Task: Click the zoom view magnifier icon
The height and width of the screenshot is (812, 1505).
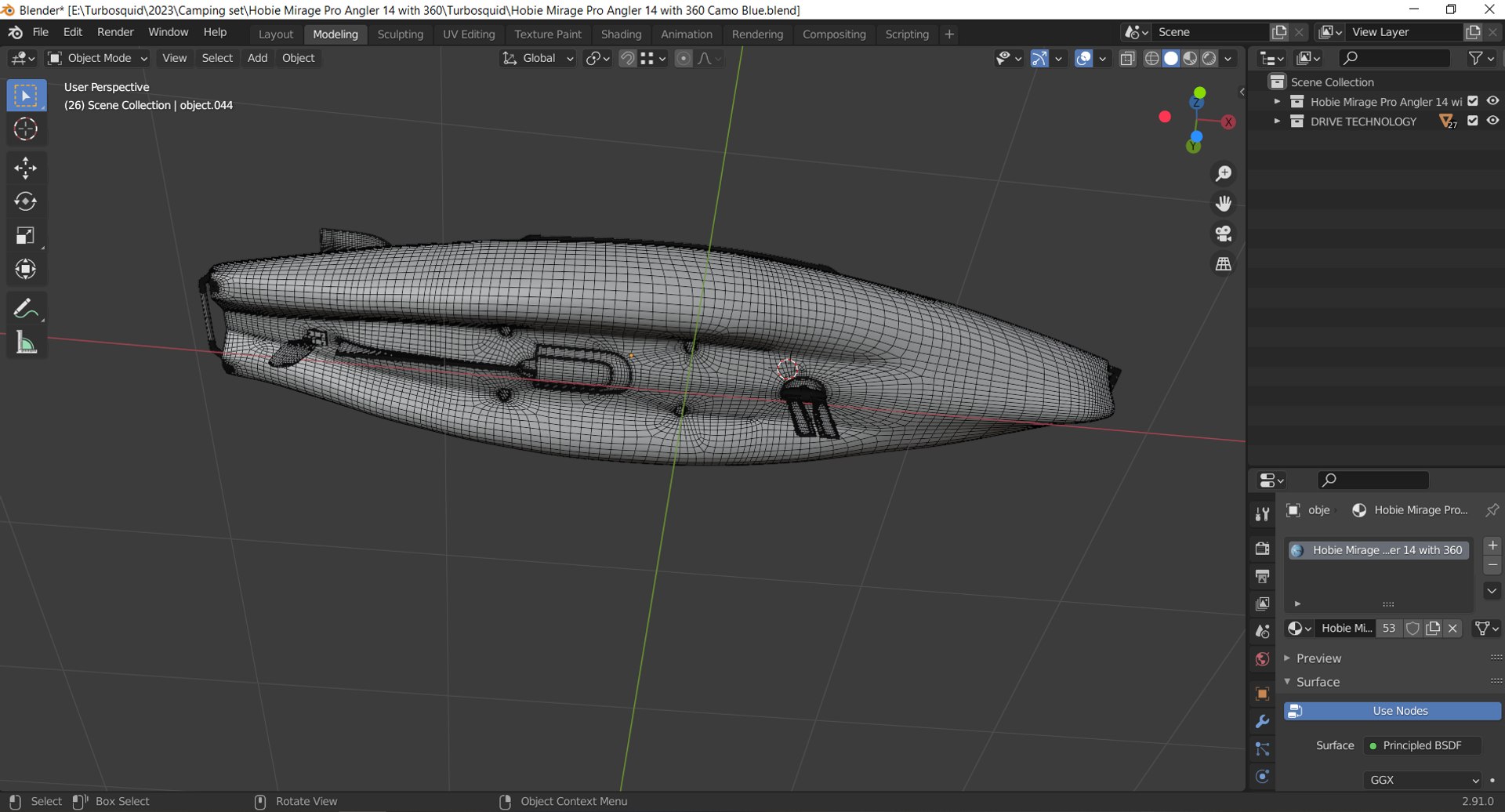Action: click(1224, 173)
